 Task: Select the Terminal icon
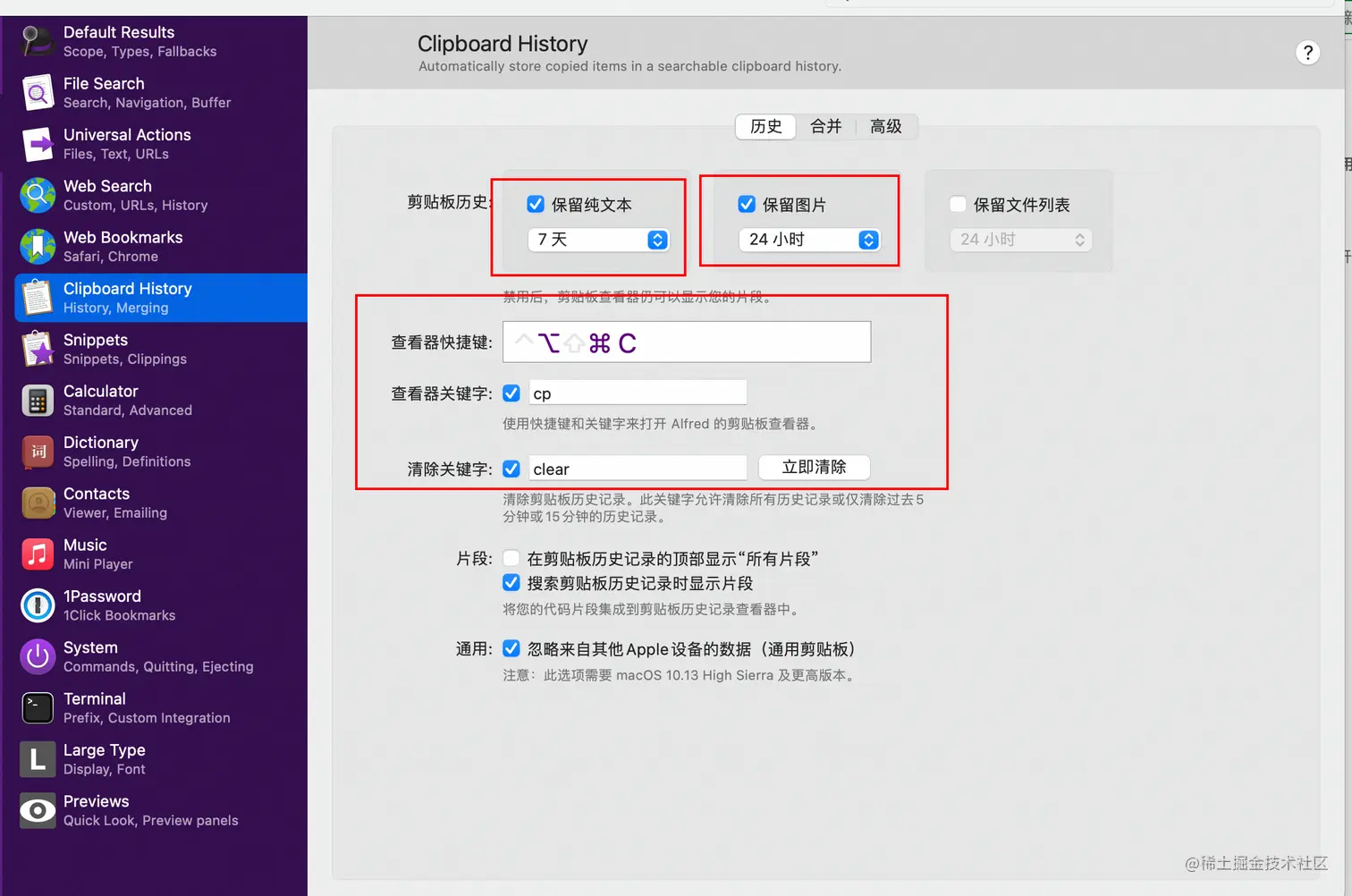tap(38, 708)
